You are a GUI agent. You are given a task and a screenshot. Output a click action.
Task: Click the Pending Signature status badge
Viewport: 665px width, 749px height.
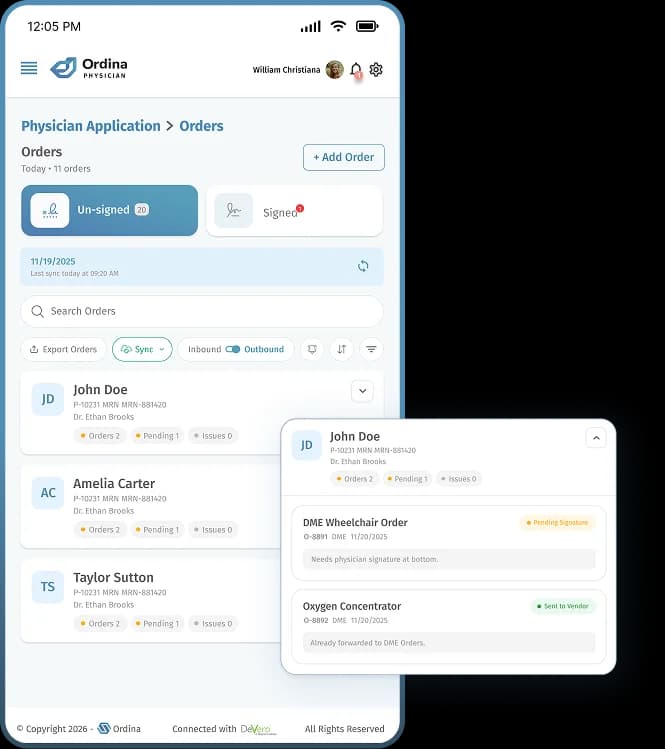557,523
